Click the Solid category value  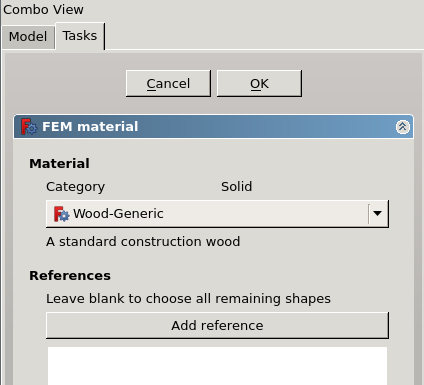click(x=236, y=187)
